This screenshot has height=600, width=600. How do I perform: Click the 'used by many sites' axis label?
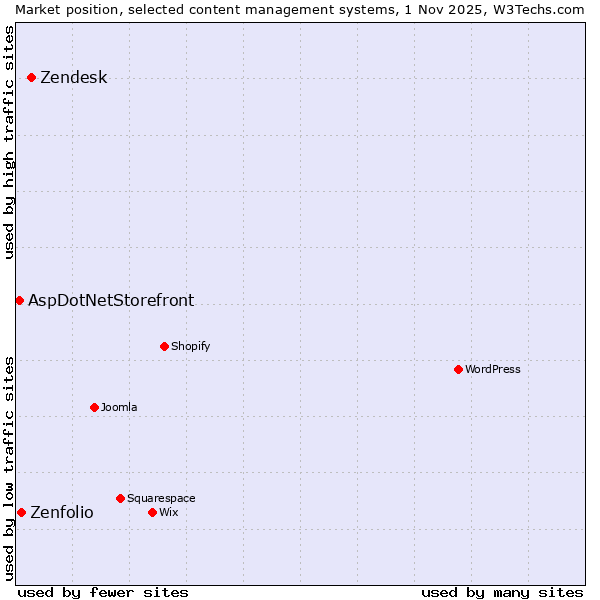502,592
